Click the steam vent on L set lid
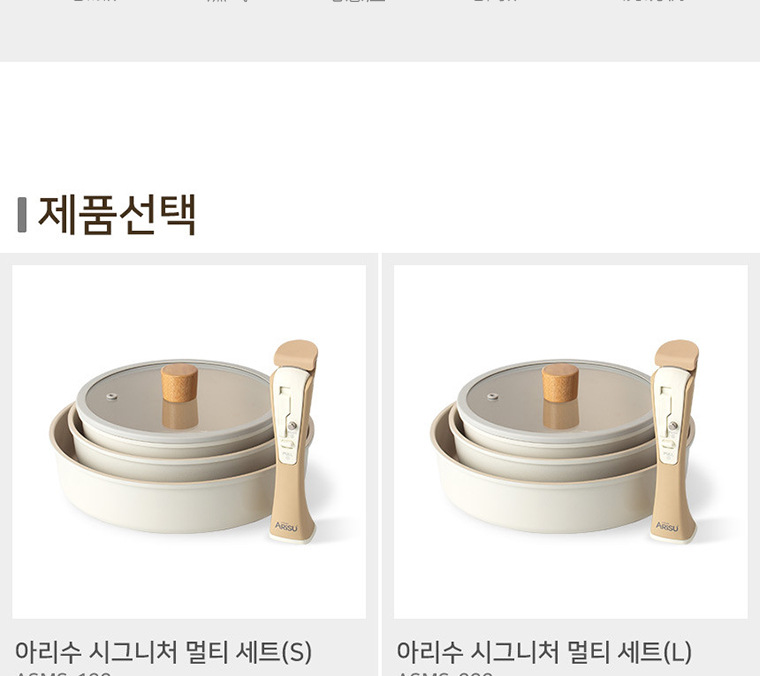760x676 pixels. (x=493, y=396)
